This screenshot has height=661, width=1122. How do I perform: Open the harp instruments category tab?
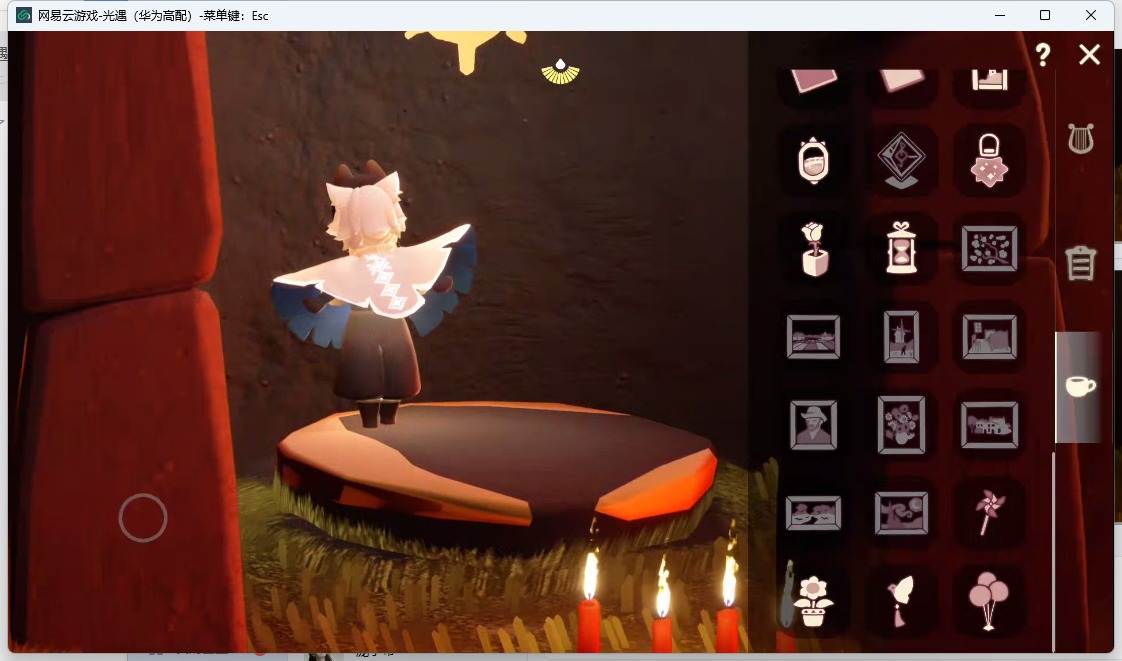tap(1080, 138)
